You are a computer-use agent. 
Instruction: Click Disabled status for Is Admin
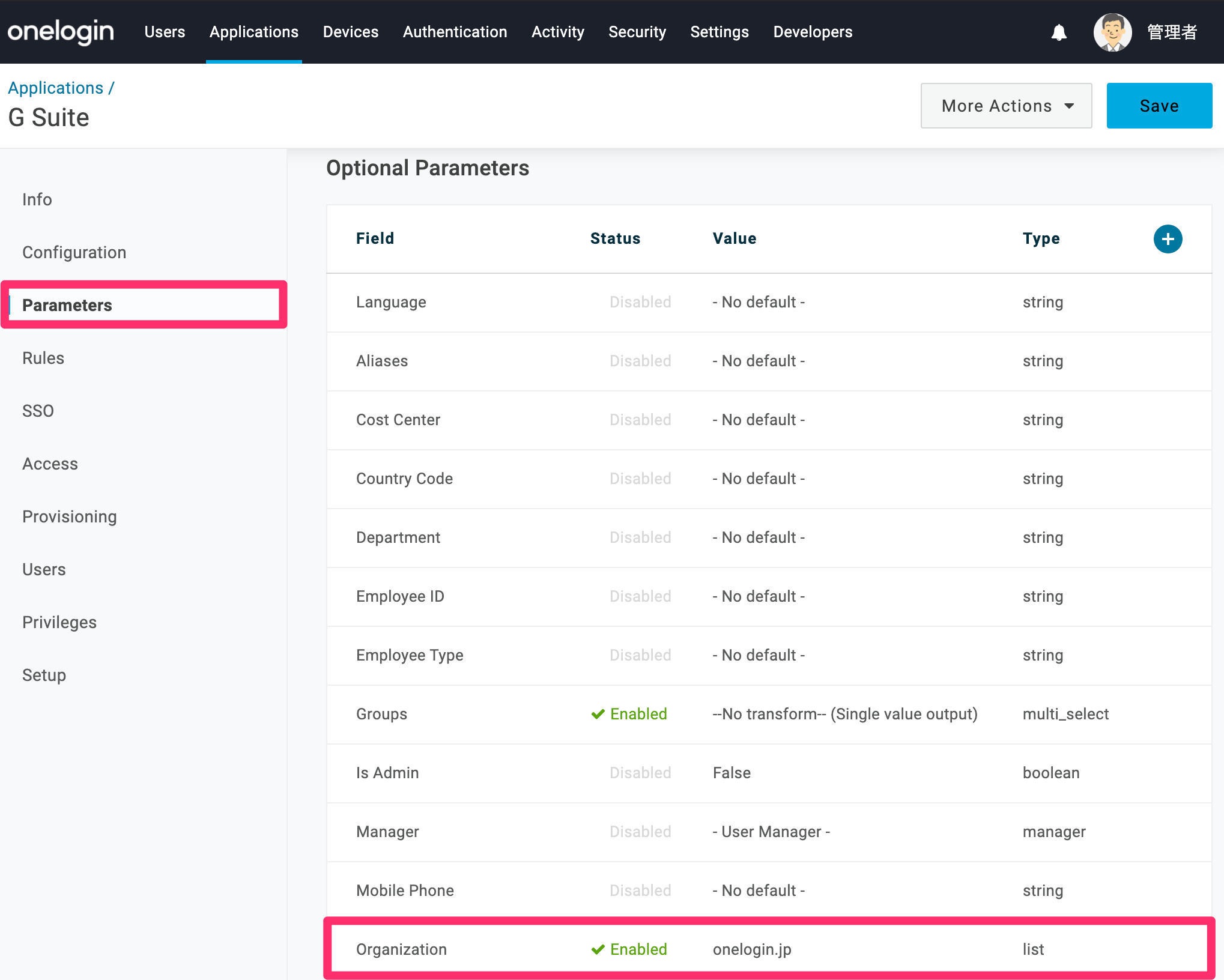coord(640,773)
